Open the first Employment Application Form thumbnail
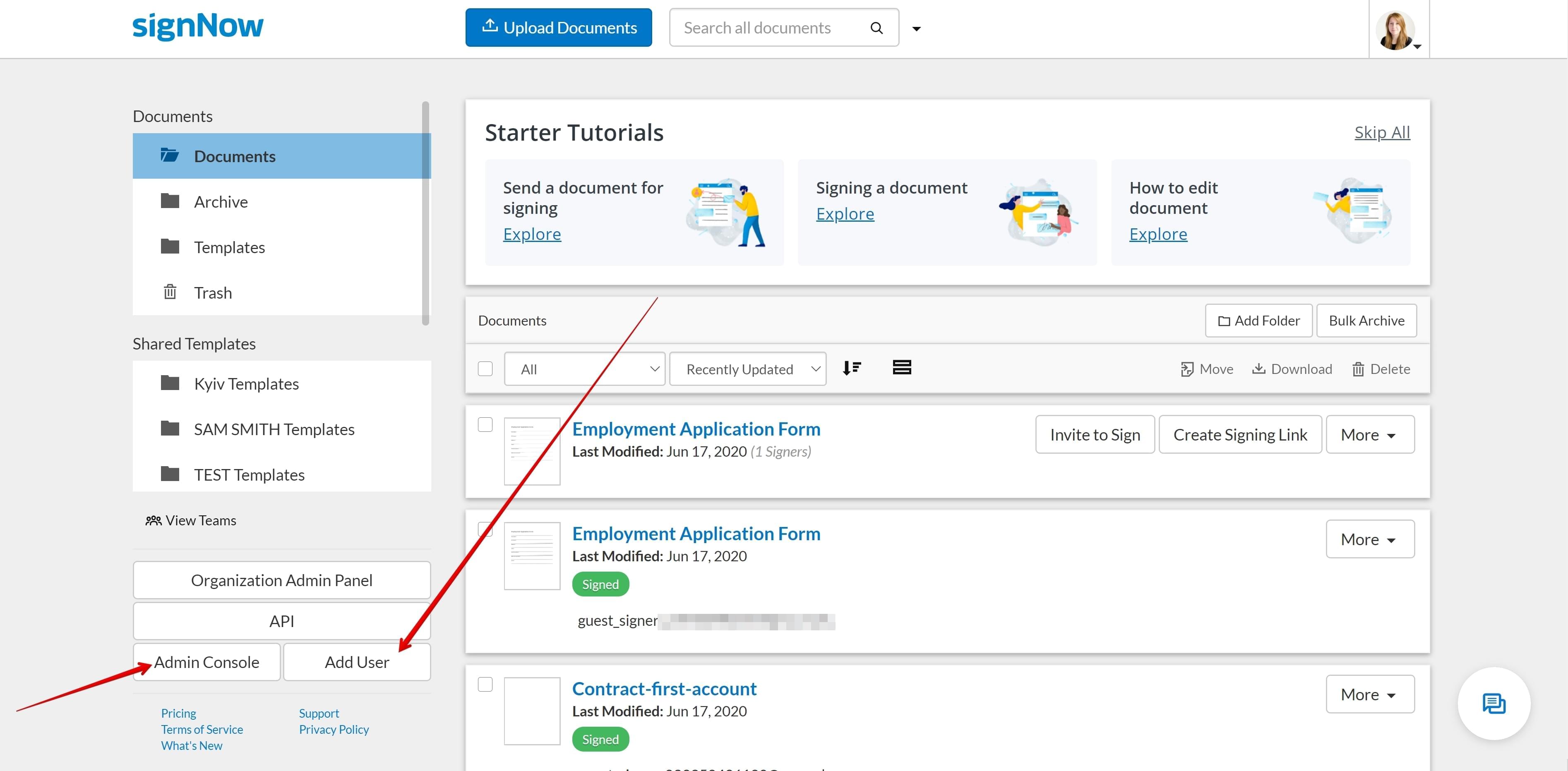 point(532,451)
